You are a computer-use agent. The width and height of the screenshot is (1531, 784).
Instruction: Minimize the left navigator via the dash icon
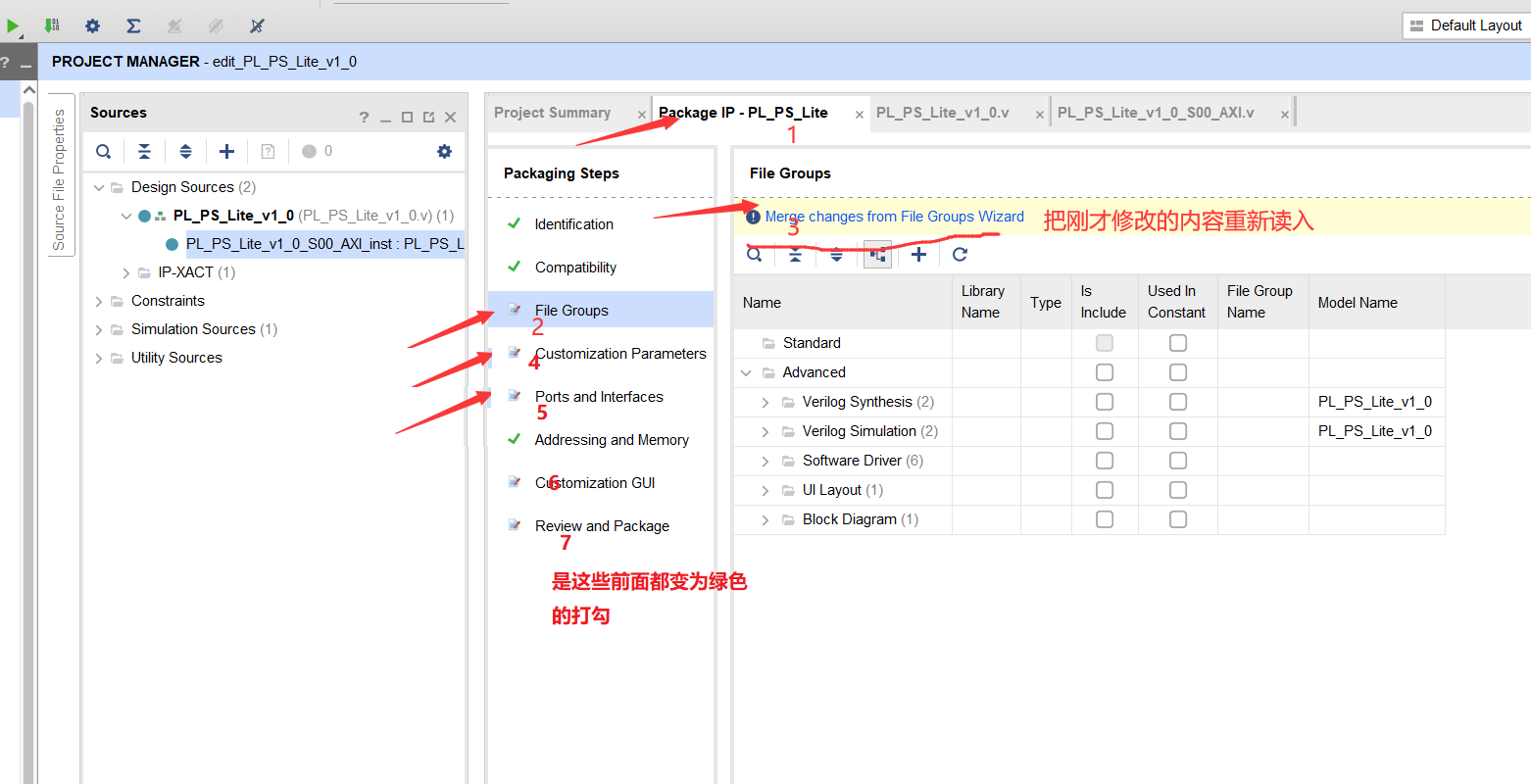pyautogui.click(x=26, y=65)
